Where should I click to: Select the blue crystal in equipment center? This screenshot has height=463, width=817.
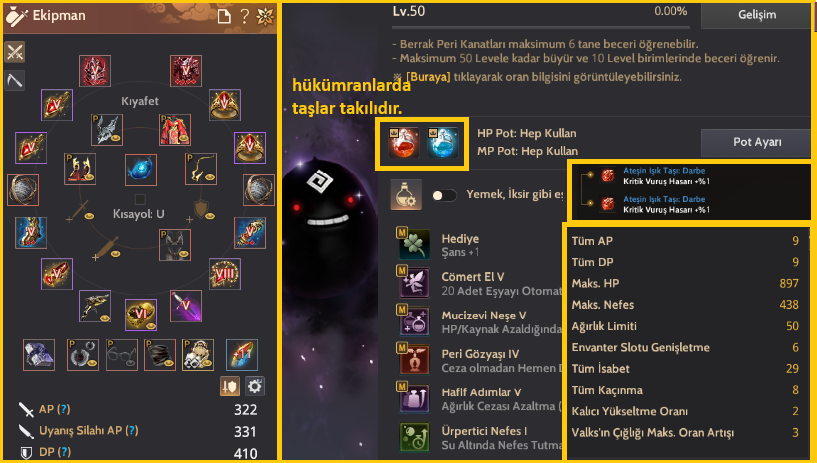(141, 170)
